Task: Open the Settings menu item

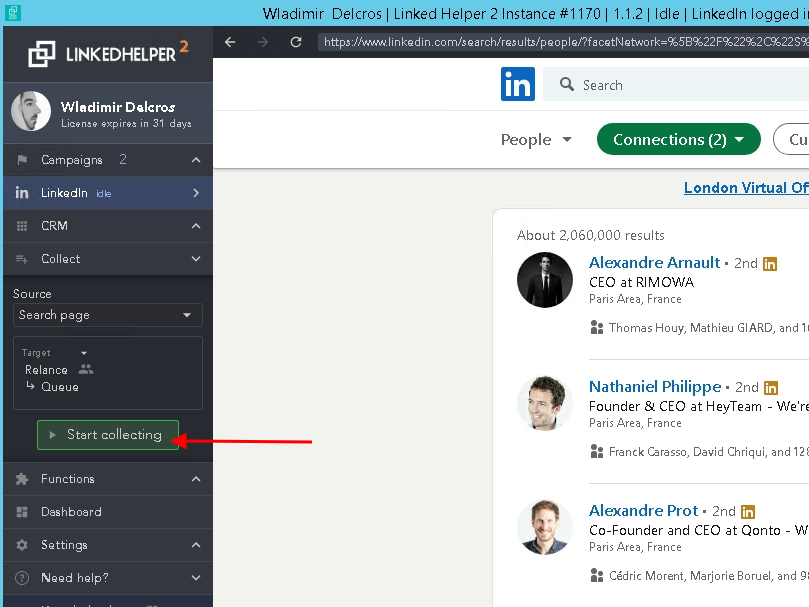Action: click(108, 545)
